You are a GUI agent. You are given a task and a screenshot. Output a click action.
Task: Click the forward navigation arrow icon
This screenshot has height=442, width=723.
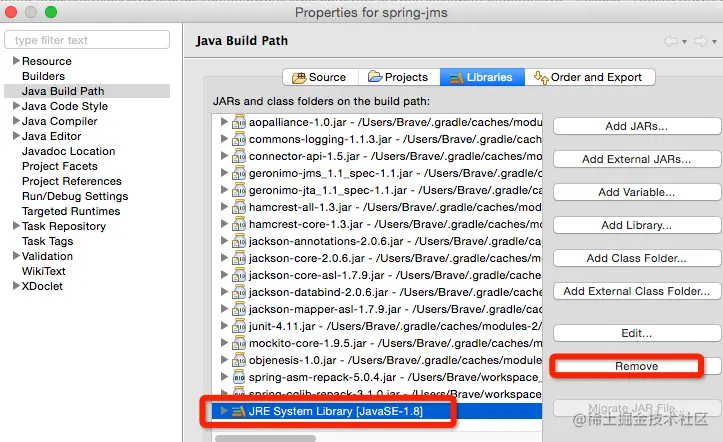click(x=700, y=41)
